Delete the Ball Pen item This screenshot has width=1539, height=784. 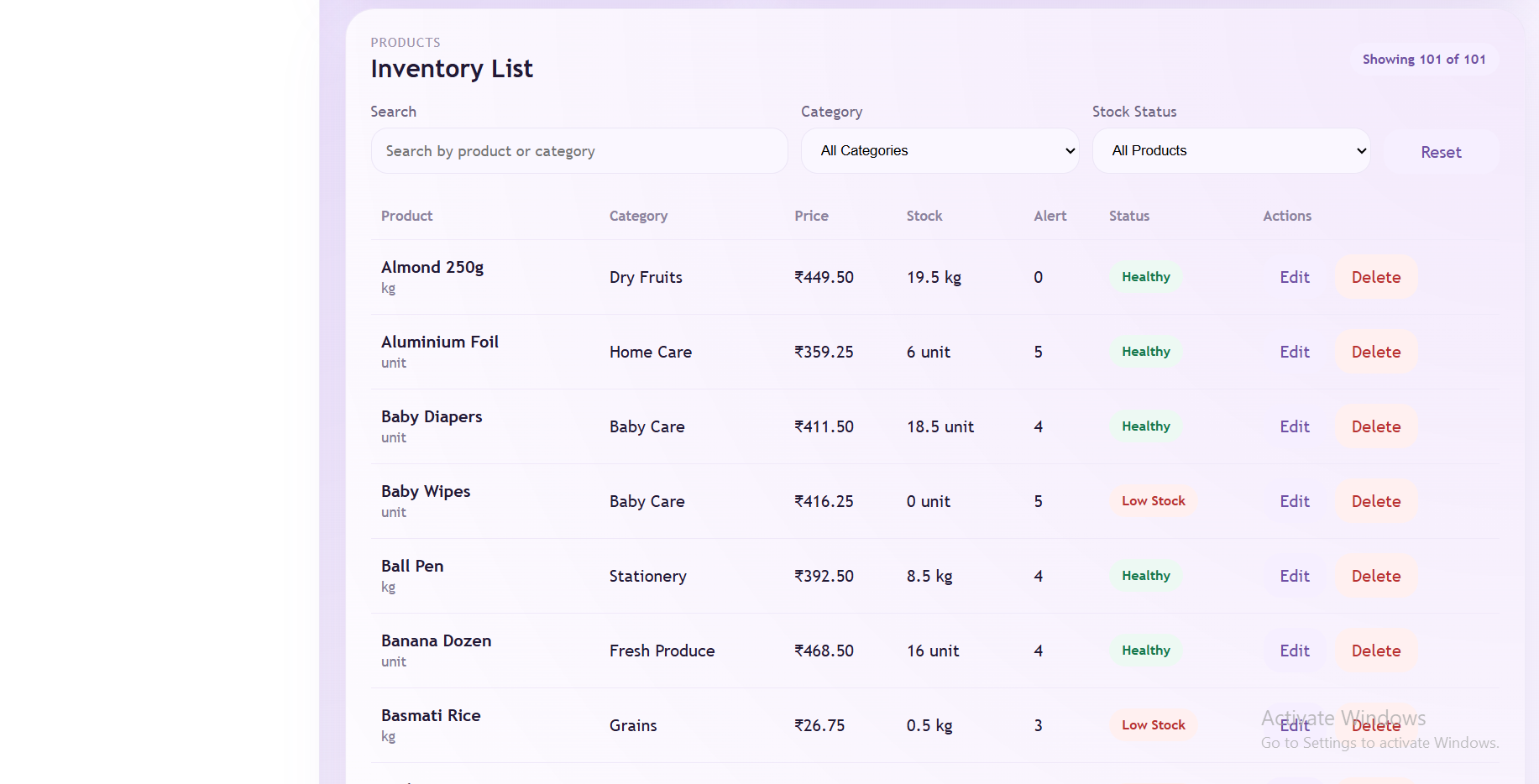point(1376,576)
